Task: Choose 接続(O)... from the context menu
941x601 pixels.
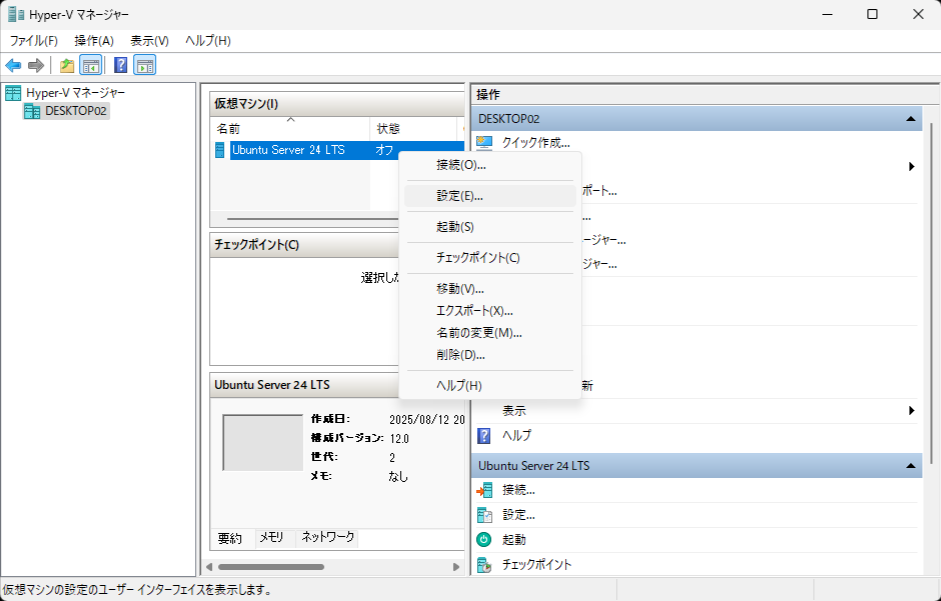Action: 490,165
